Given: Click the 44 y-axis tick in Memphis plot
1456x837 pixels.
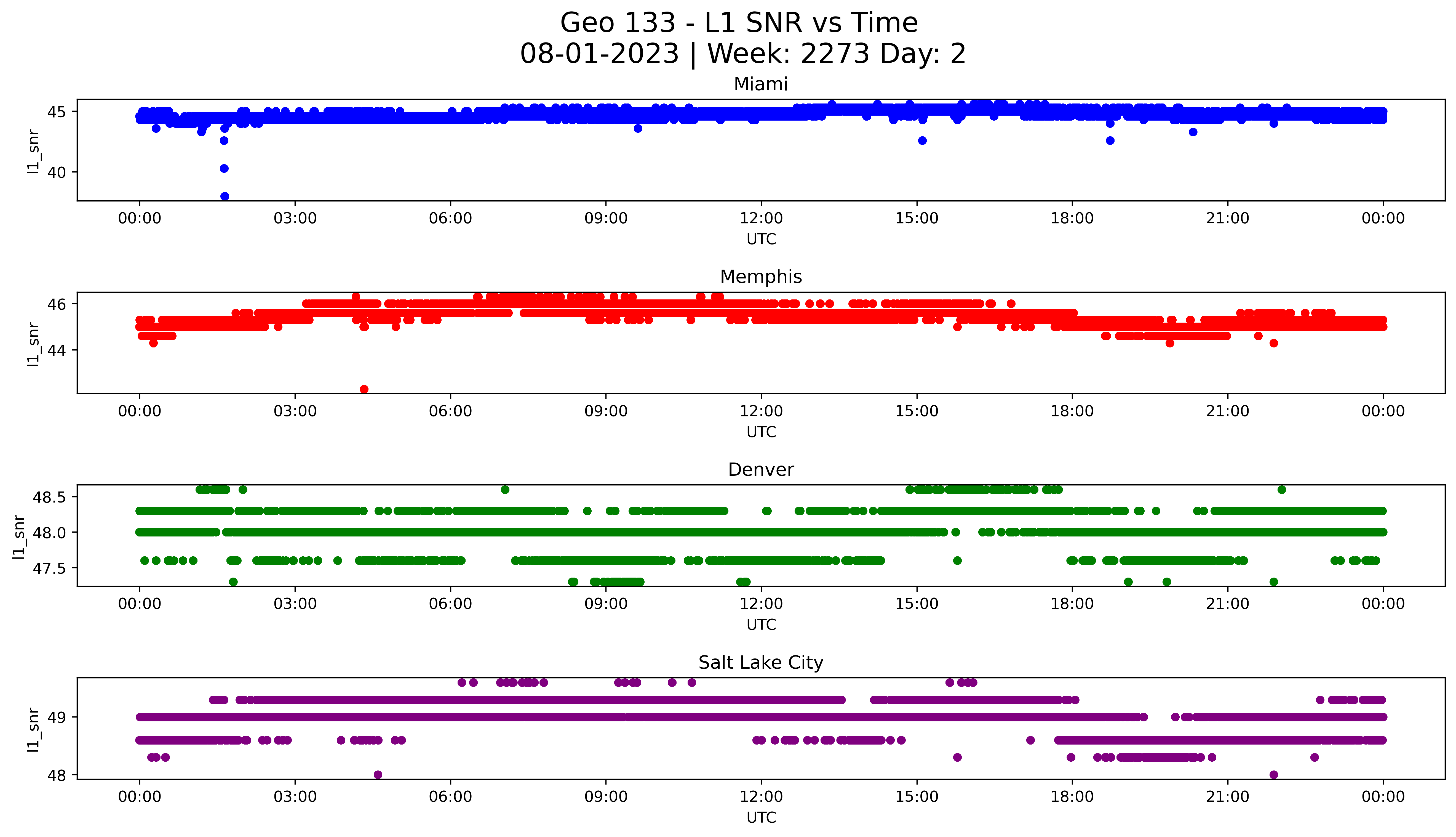Looking at the screenshot, I should point(57,350).
